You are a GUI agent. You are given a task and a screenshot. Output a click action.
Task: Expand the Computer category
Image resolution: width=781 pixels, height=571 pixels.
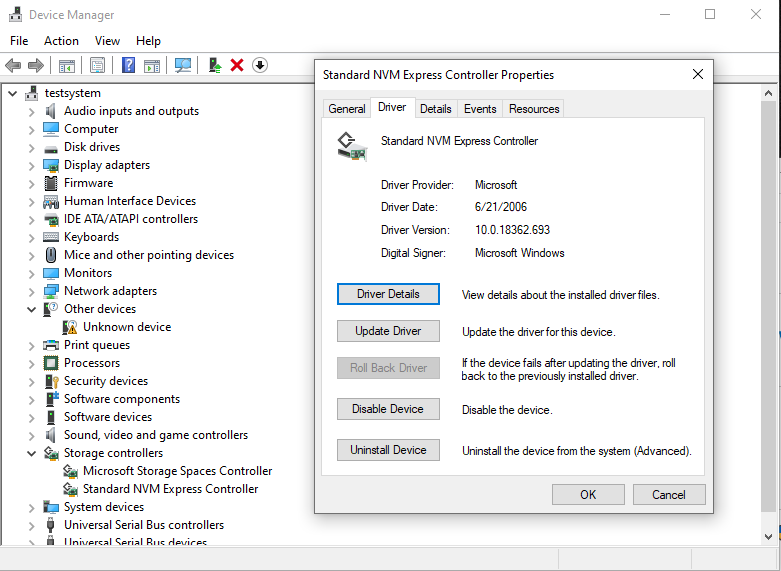[31, 130]
